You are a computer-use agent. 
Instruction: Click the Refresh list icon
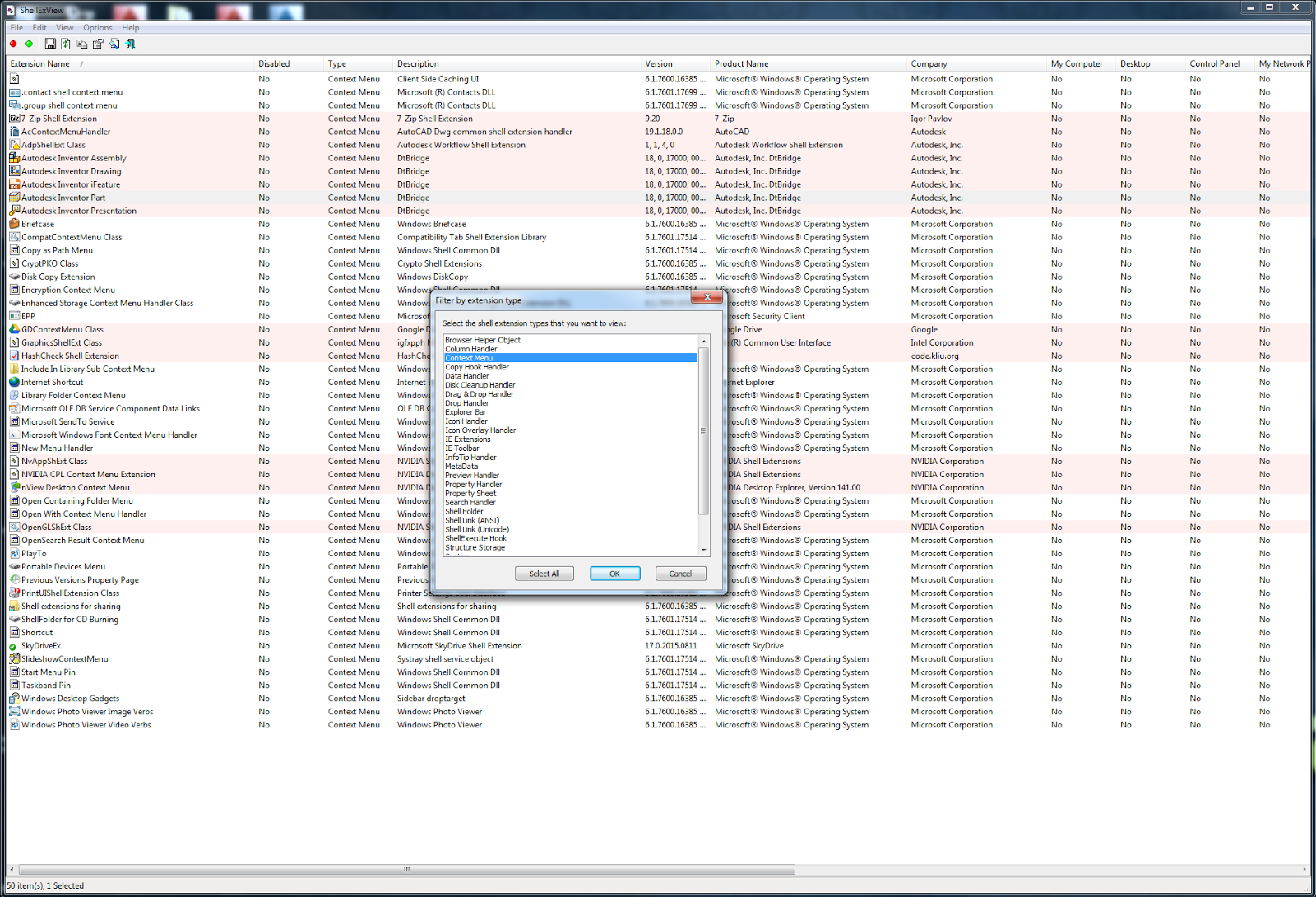[x=66, y=44]
